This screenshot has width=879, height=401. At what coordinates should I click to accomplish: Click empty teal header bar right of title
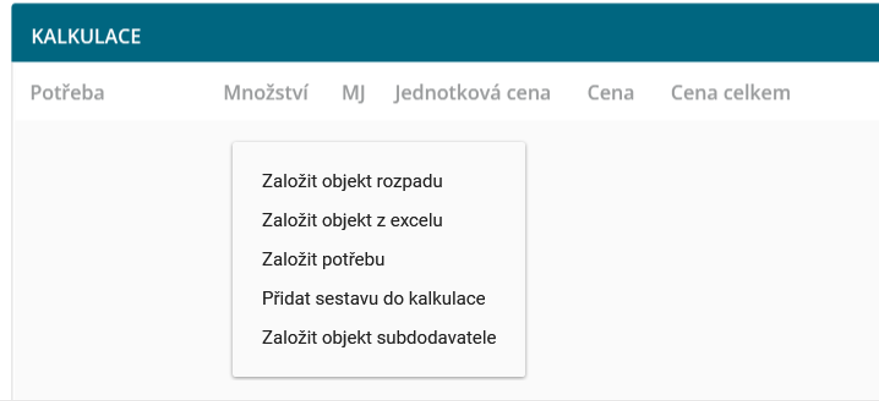500,37
